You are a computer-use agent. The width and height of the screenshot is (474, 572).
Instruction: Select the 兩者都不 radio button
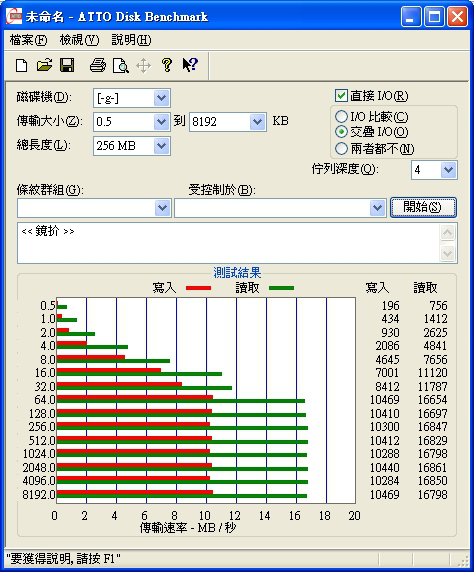coord(341,148)
